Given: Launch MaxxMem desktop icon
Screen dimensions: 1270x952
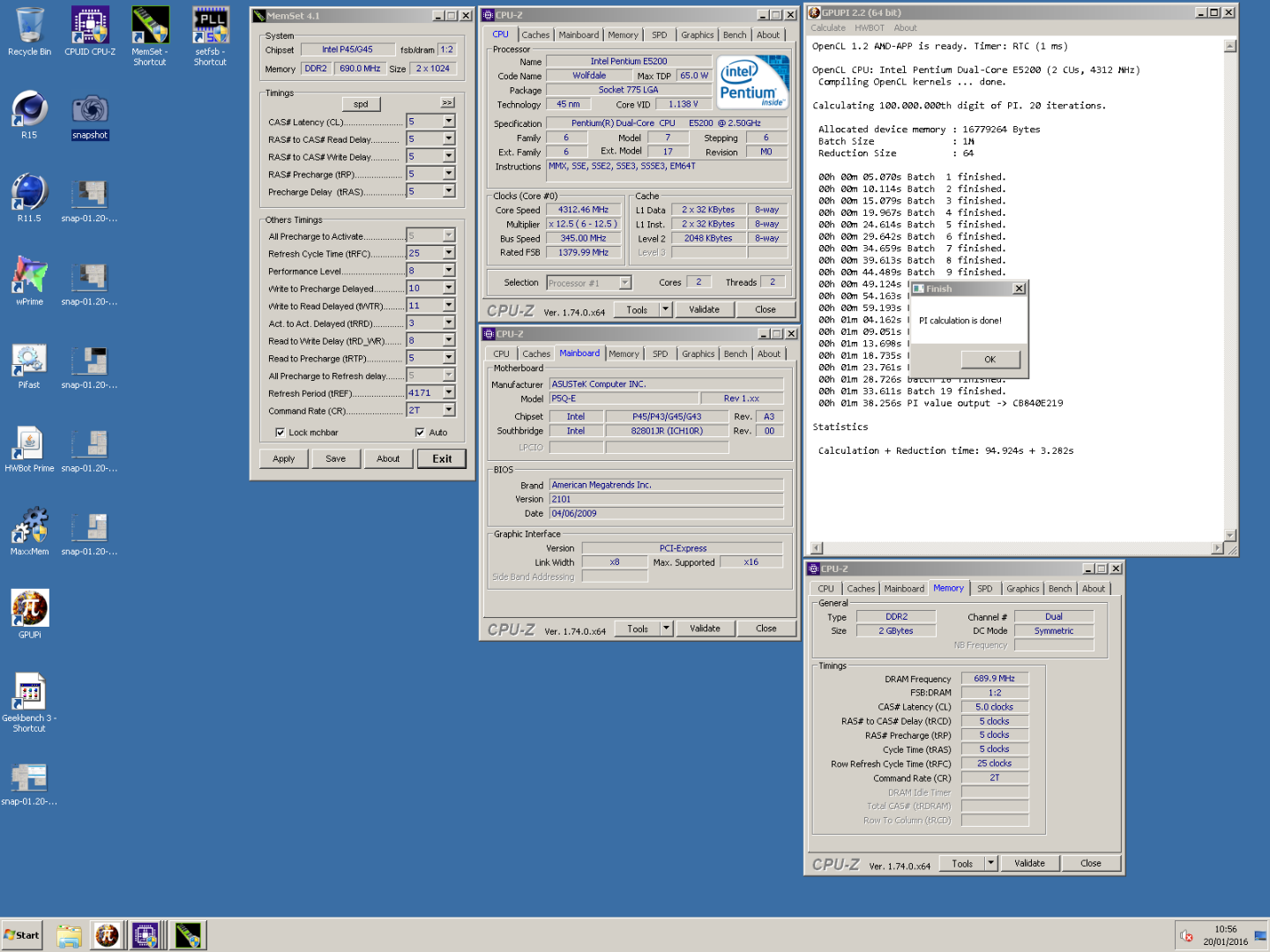Looking at the screenshot, I should 29,532.
